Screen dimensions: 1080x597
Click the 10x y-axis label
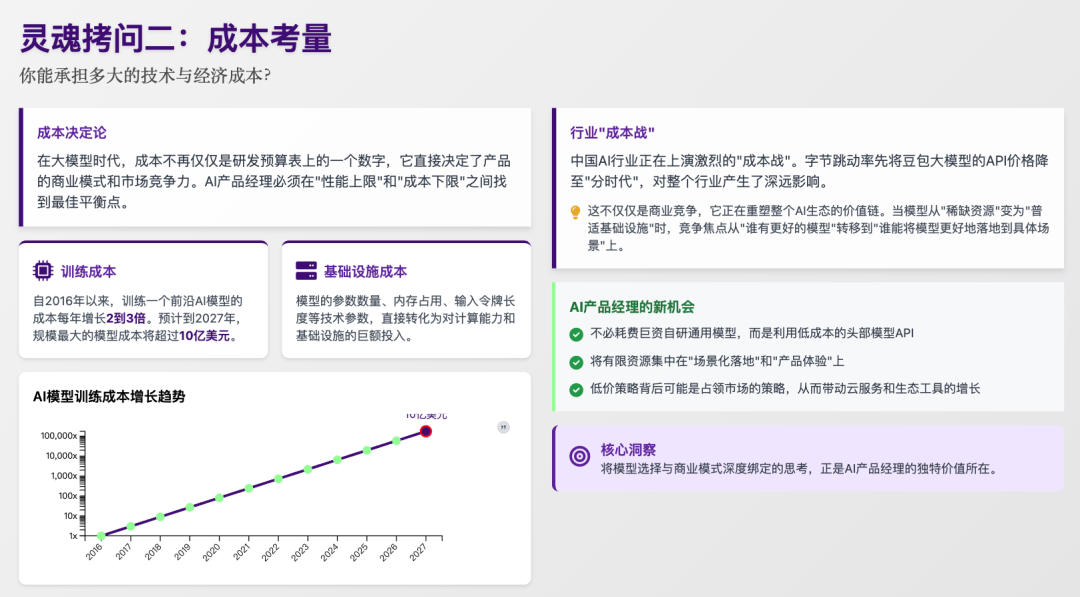coord(70,516)
